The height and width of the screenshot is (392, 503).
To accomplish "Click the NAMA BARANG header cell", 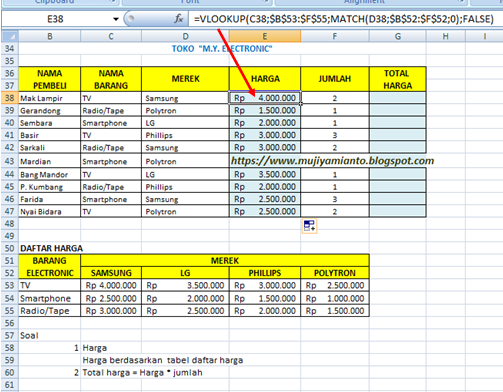I will click(111, 79).
